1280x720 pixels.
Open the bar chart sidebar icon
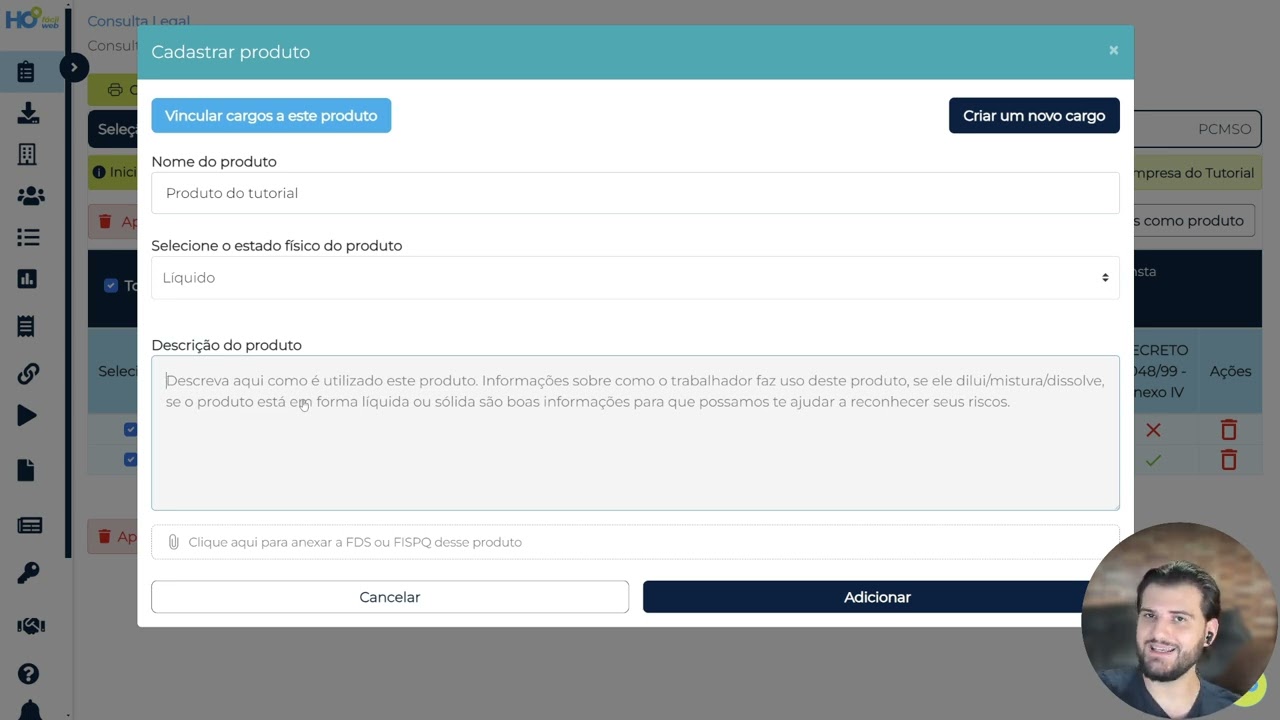pyautogui.click(x=27, y=279)
